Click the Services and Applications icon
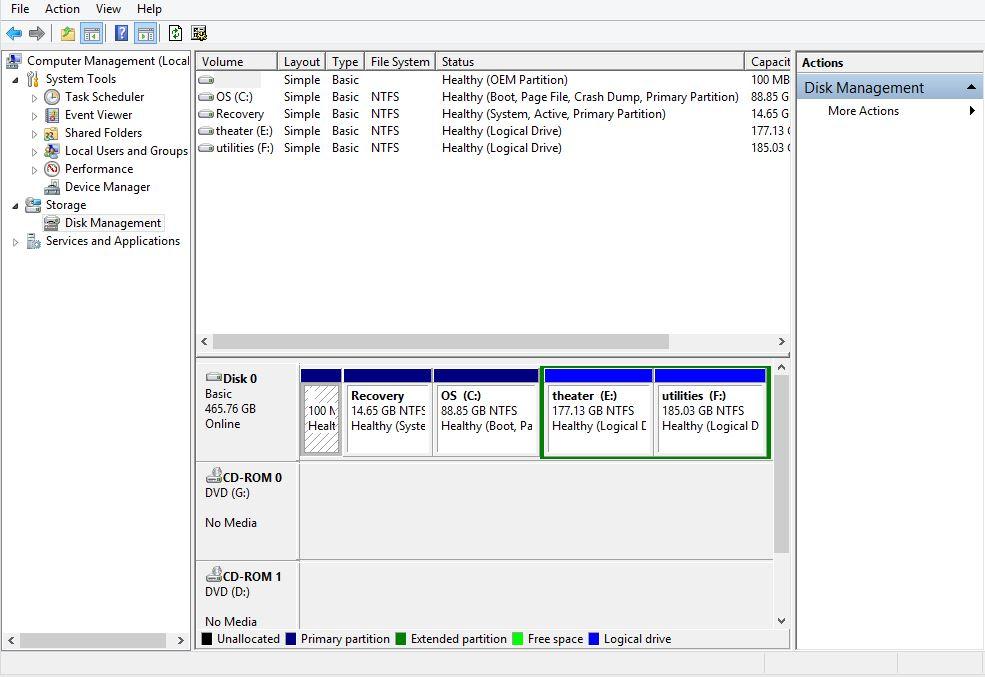The width and height of the screenshot is (985, 677). pyautogui.click(x=33, y=241)
